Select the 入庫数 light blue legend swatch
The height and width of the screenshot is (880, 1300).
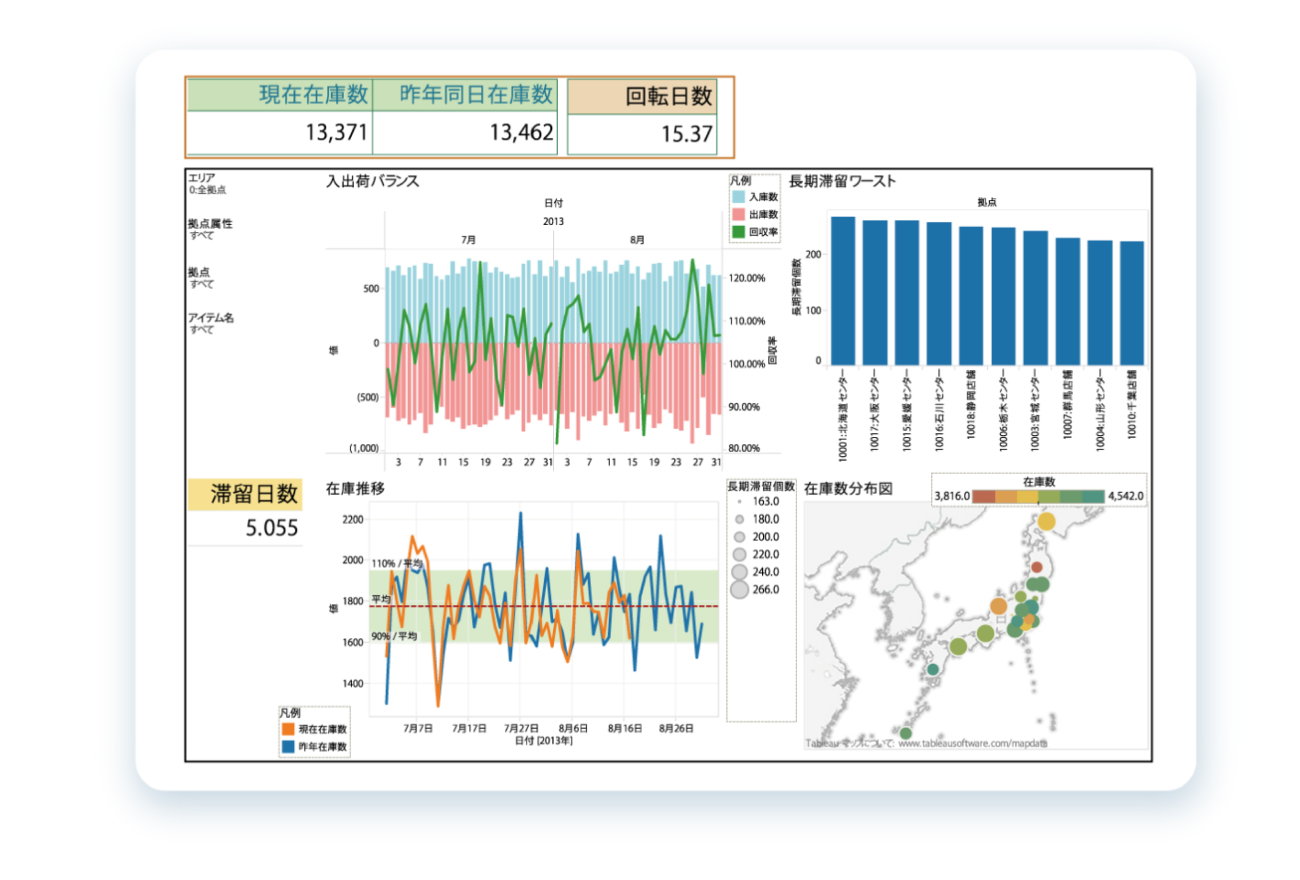coord(739,197)
